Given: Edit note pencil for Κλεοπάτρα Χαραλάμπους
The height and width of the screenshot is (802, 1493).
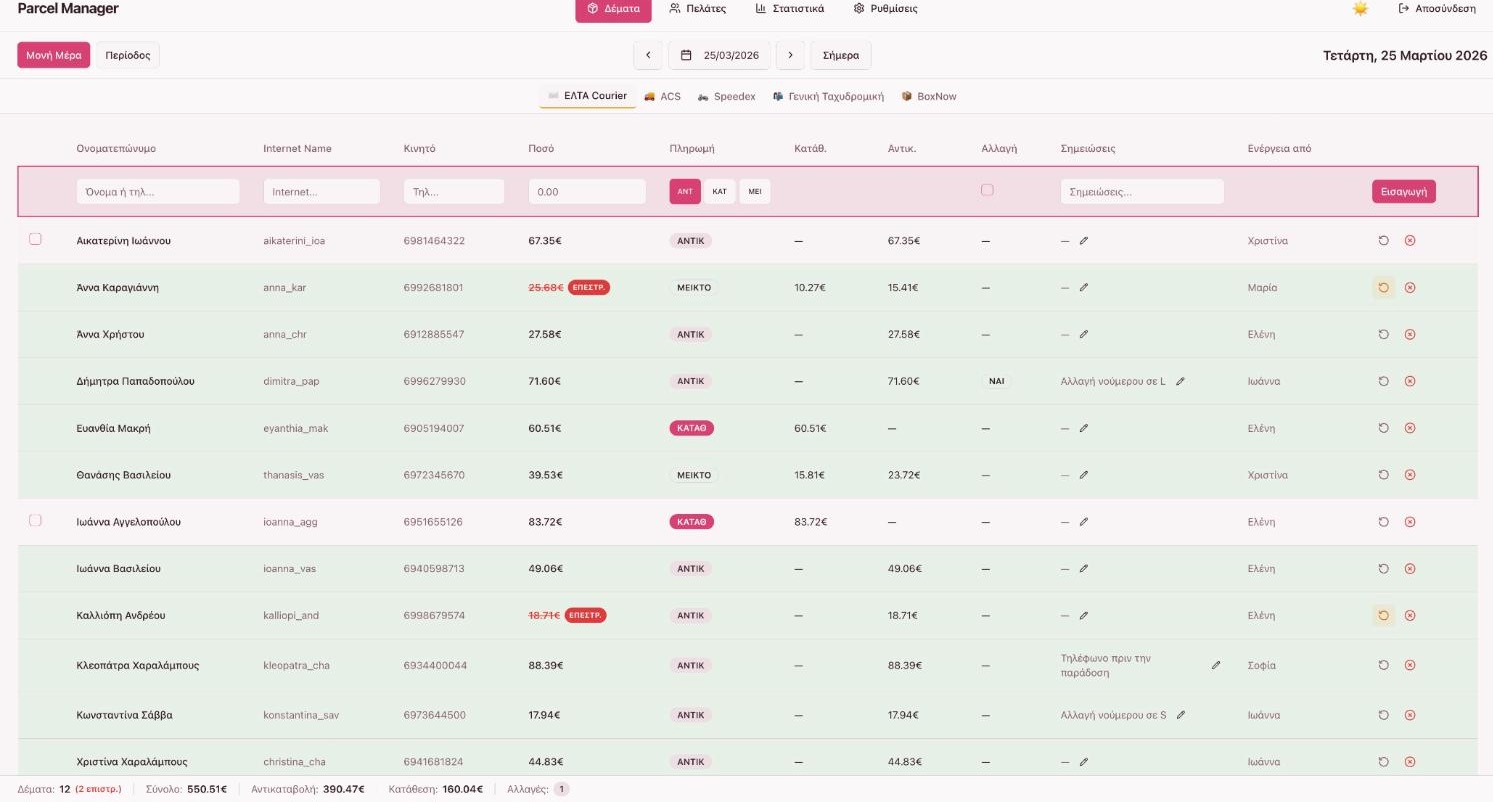Looking at the screenshot, I should [x=1216, y=665].
